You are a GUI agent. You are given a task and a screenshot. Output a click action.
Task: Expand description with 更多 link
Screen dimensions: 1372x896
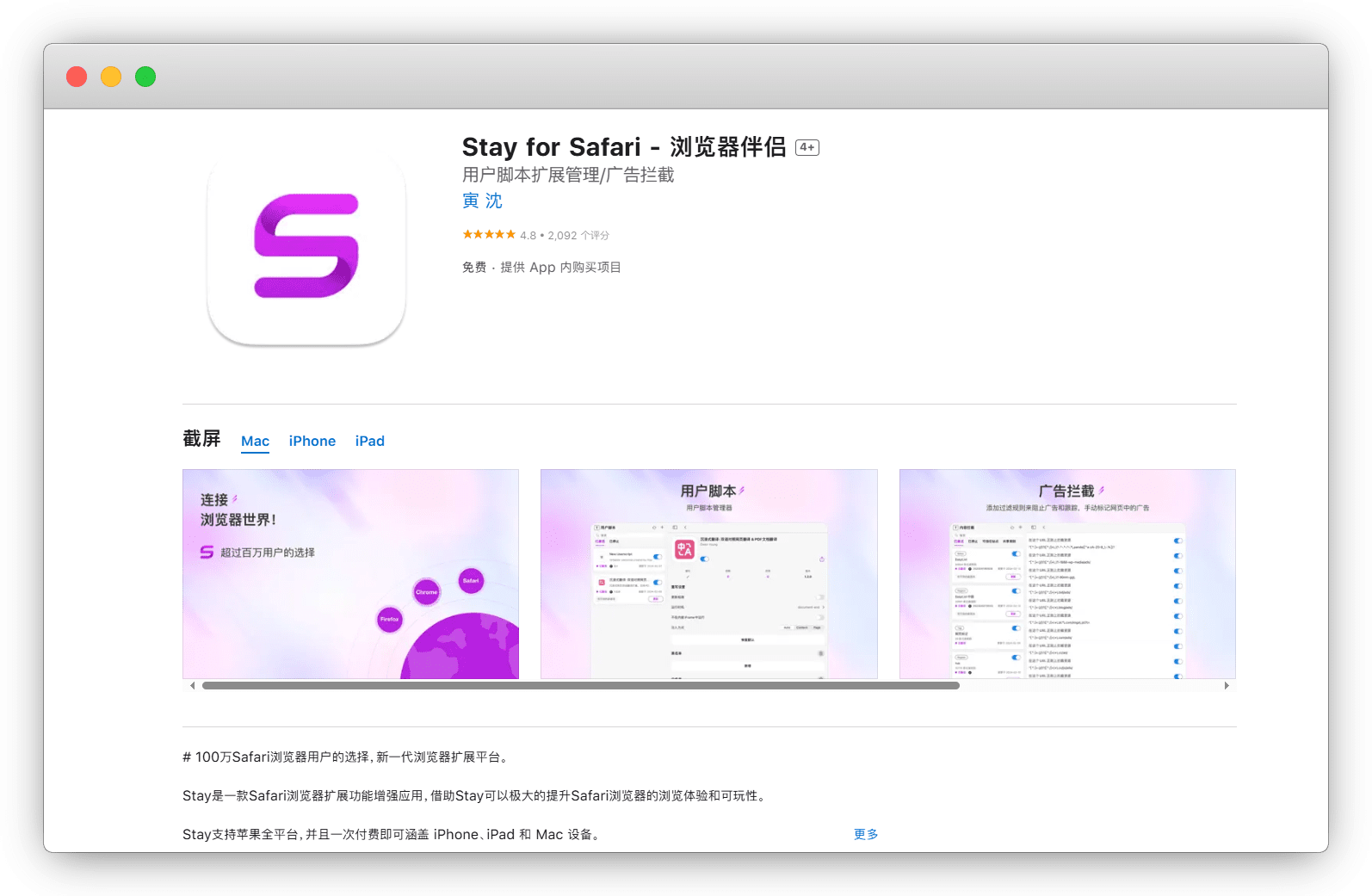[x=866, y=834]
